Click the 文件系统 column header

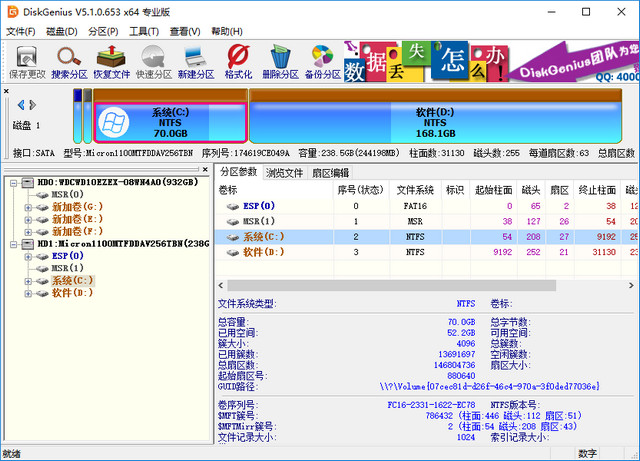(x=415, y=190)
